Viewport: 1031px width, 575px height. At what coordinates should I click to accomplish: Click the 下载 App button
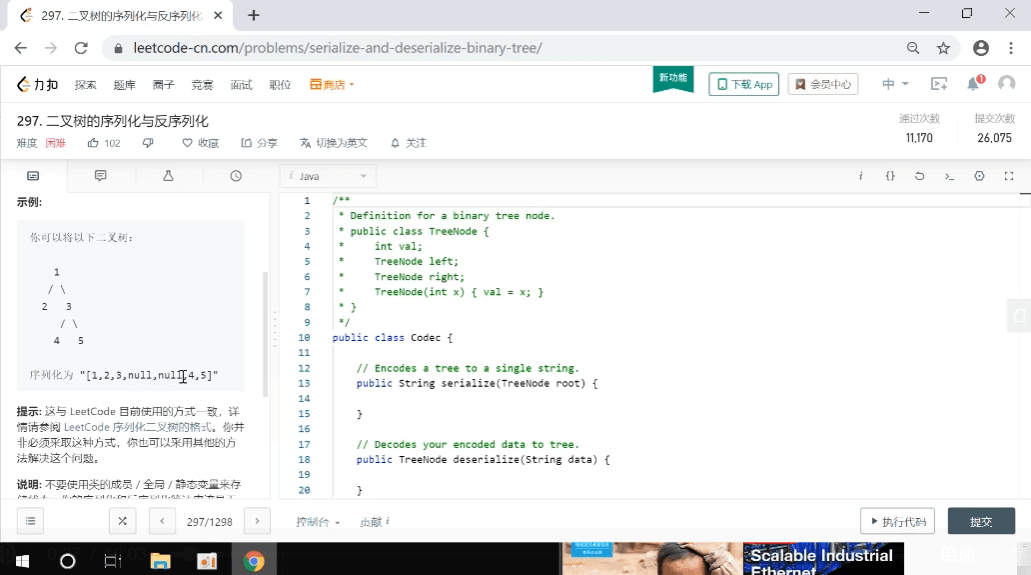pyautogui.click(x=744, y=84)
